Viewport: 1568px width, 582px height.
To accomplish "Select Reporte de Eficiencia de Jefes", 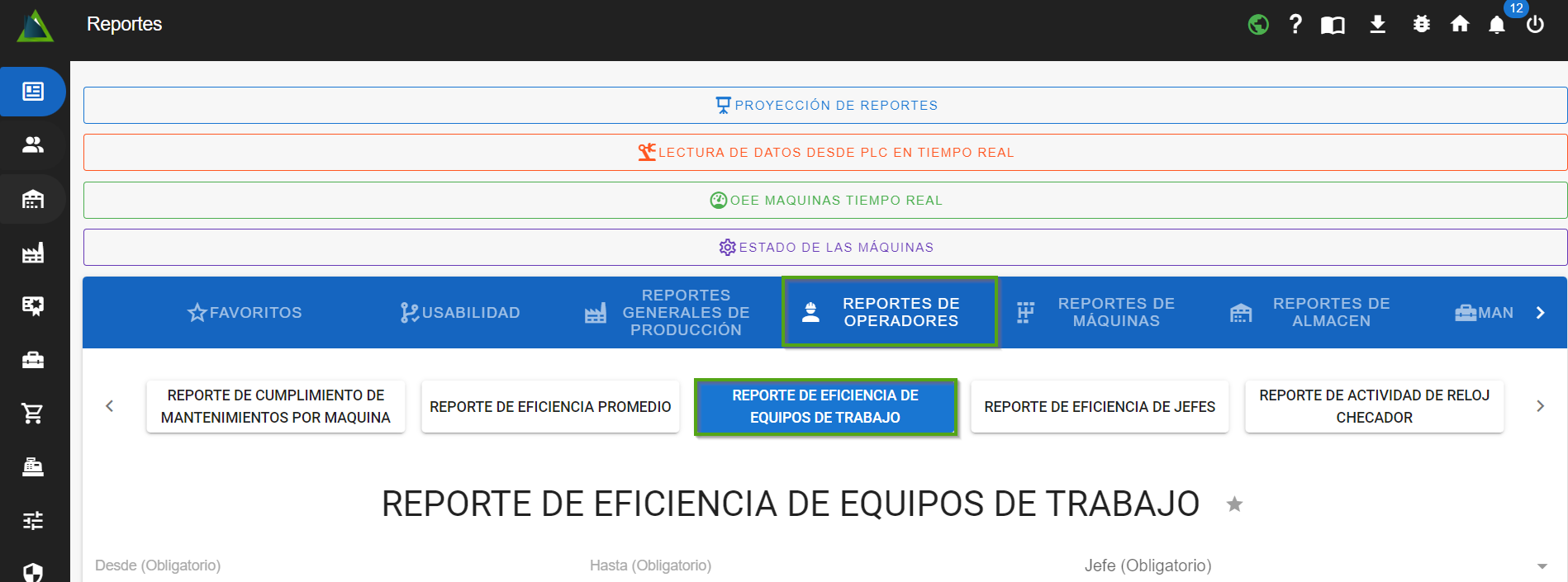I will coord(1099,406).
